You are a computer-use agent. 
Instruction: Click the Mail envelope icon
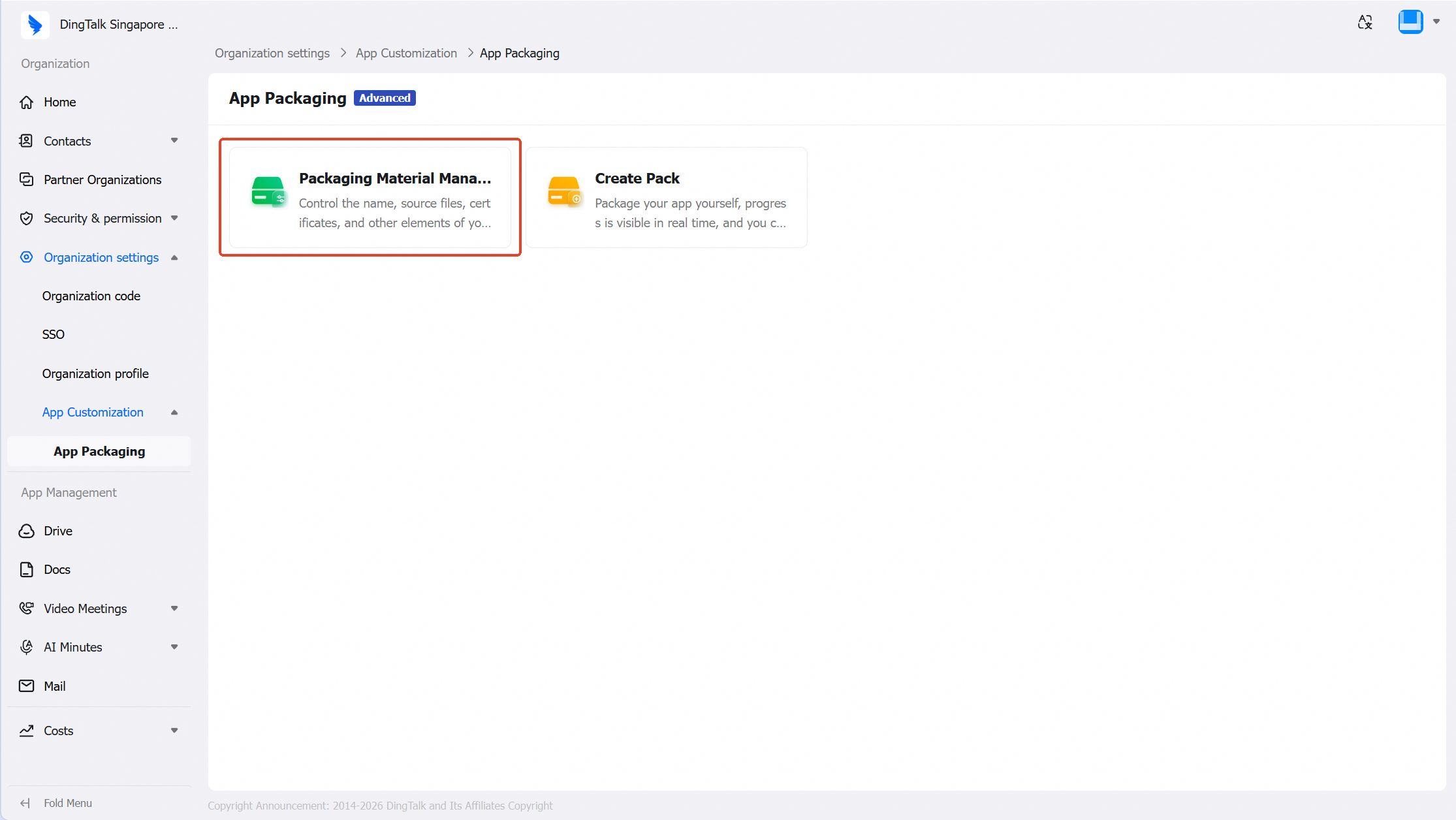coord(27,686)
